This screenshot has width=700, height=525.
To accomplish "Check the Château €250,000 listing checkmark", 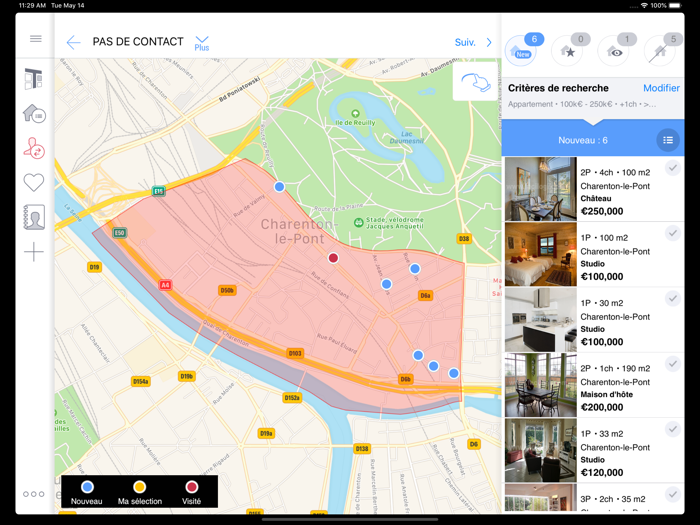I will pos(673,168).
